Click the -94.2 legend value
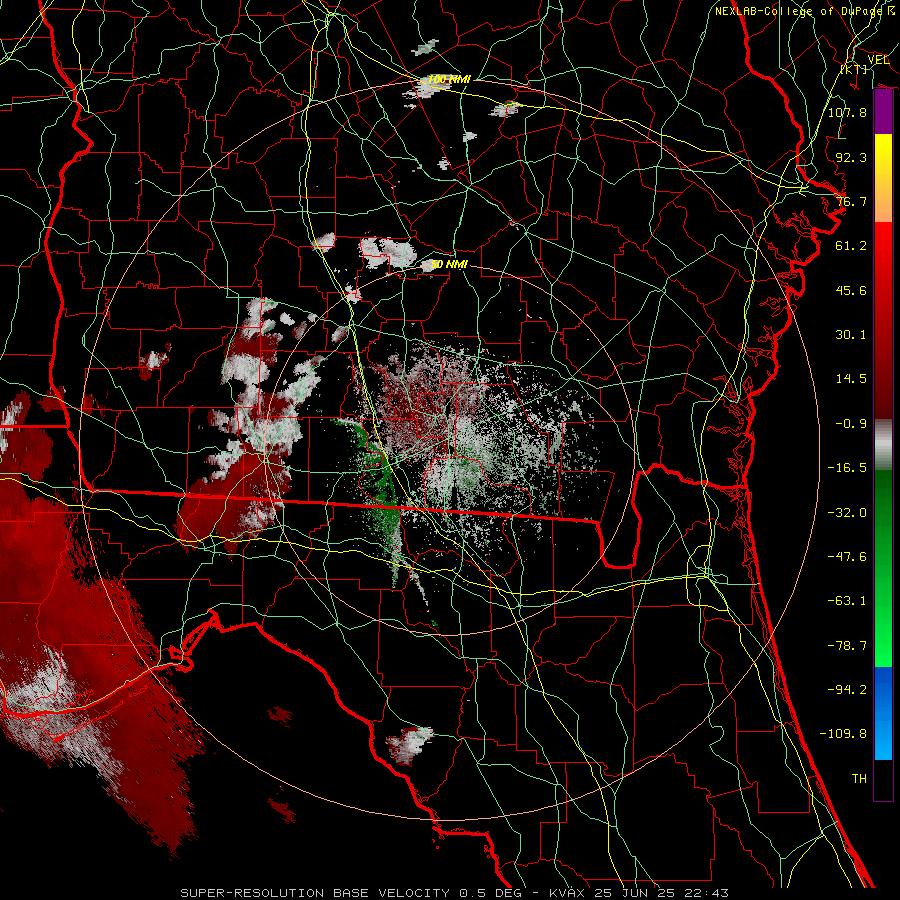900x900 pixels. [847, 689]
